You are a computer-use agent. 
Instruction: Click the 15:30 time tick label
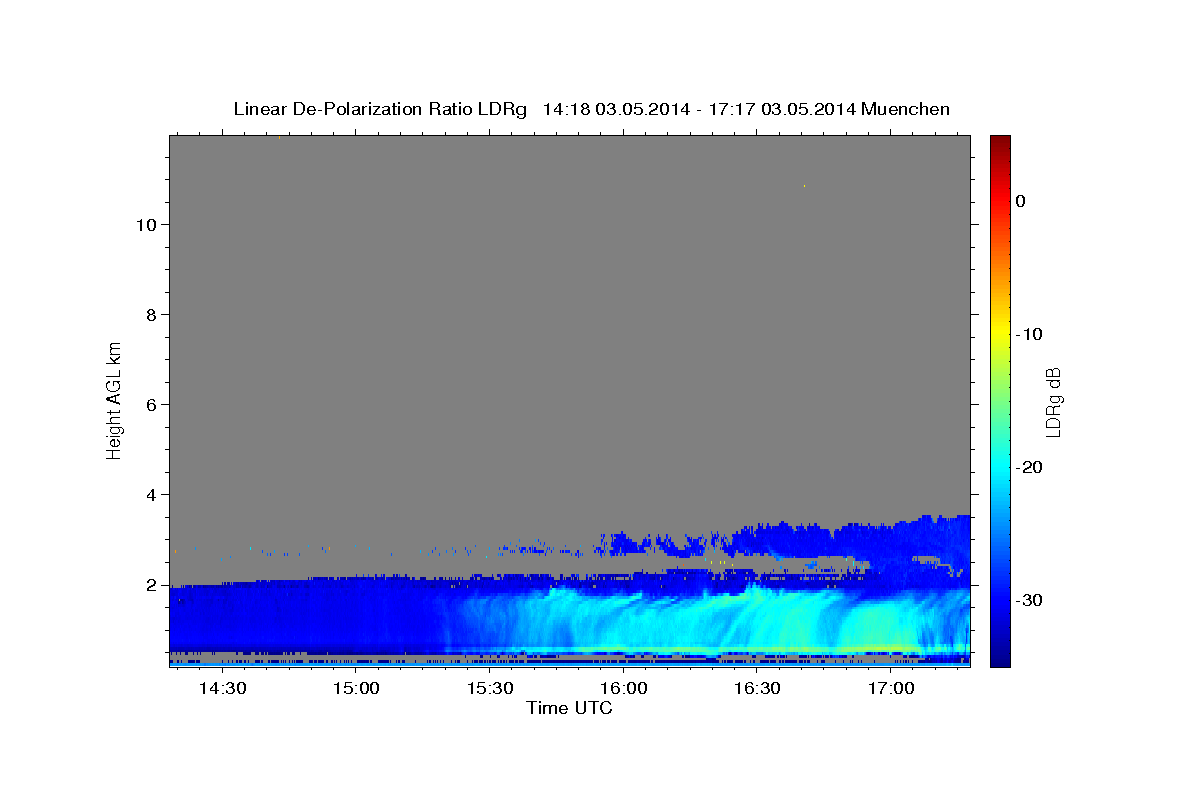point(490,689)
